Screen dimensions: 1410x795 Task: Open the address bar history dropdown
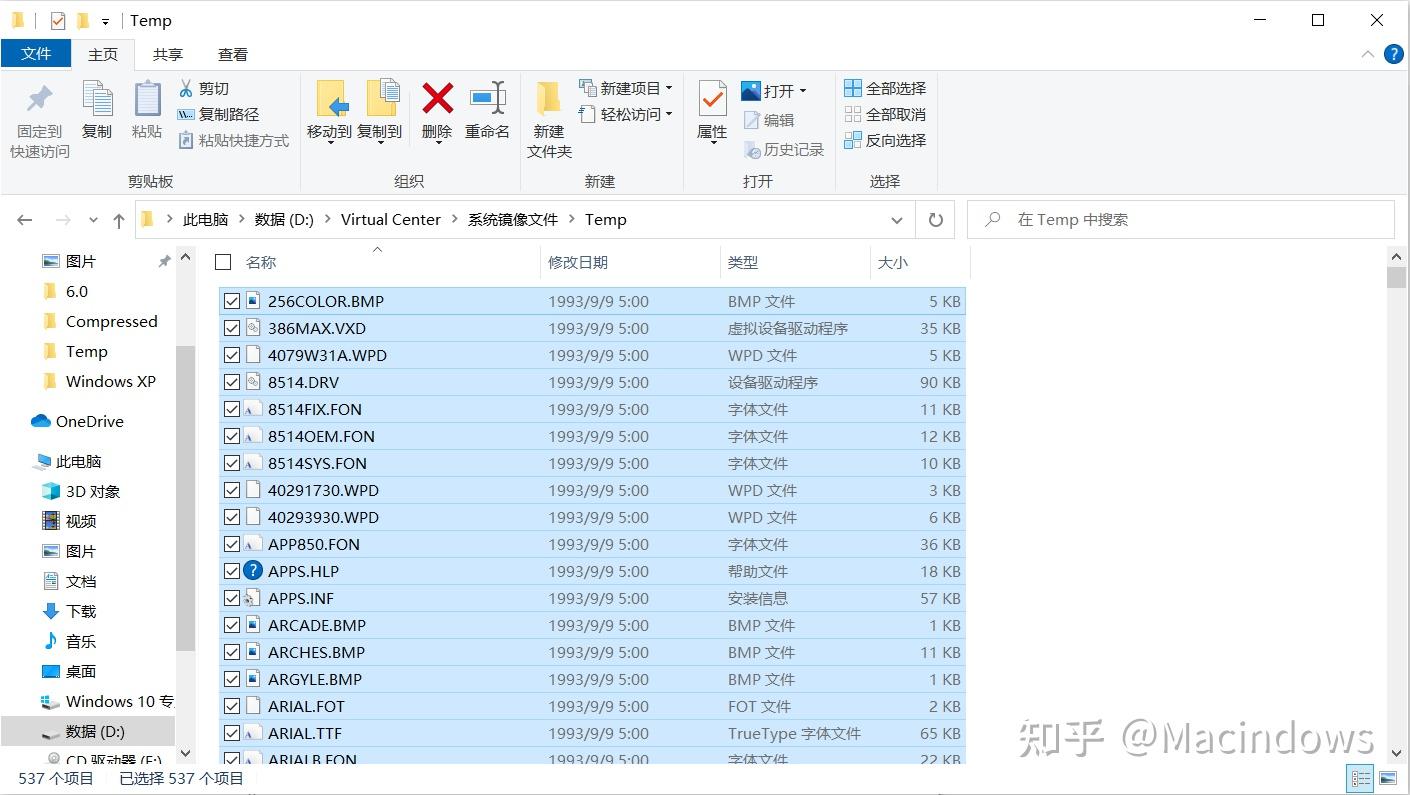pyautogui.click(x=897, y=219)
